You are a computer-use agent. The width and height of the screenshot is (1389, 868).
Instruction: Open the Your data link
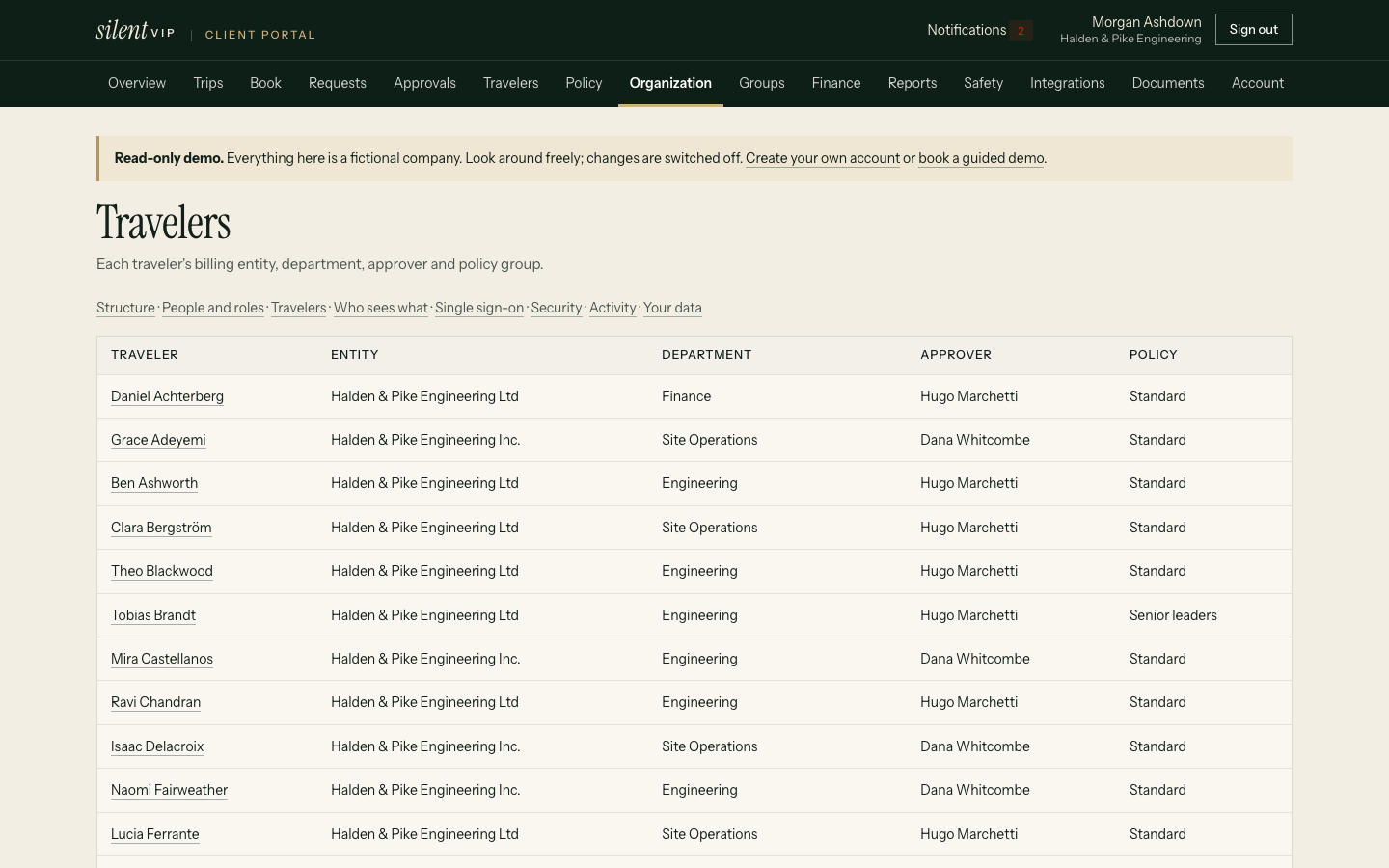tap(672, 308)
